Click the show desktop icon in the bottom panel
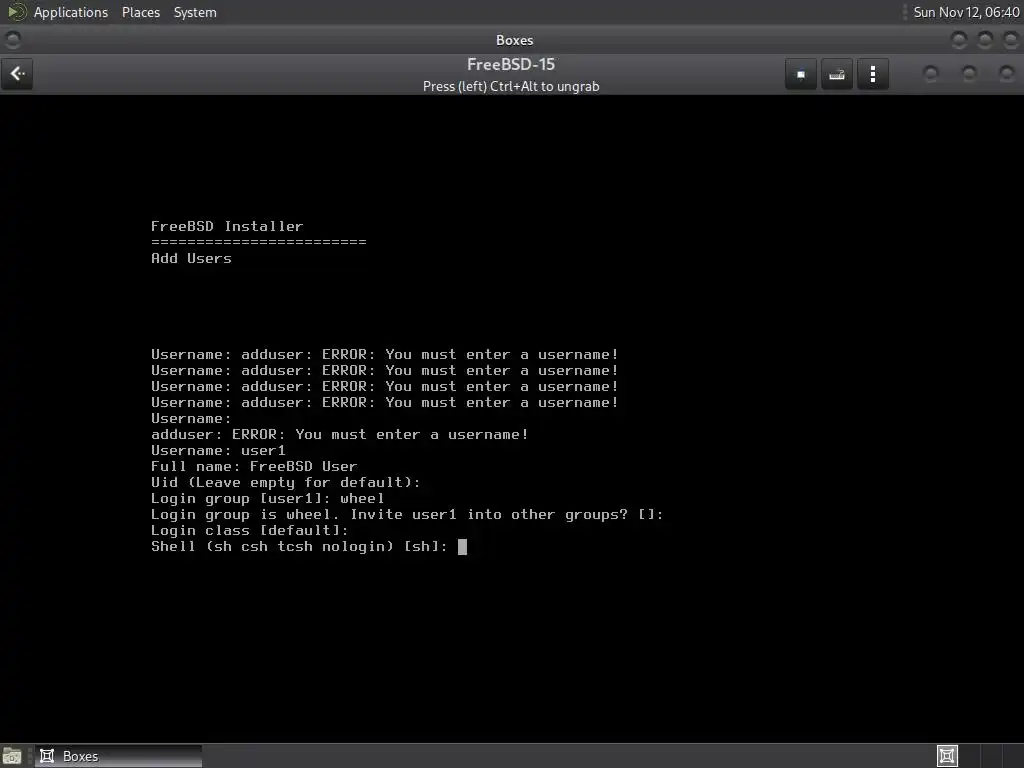The height and width of the screenshot is (768, 1024). [x=12, y=756]
